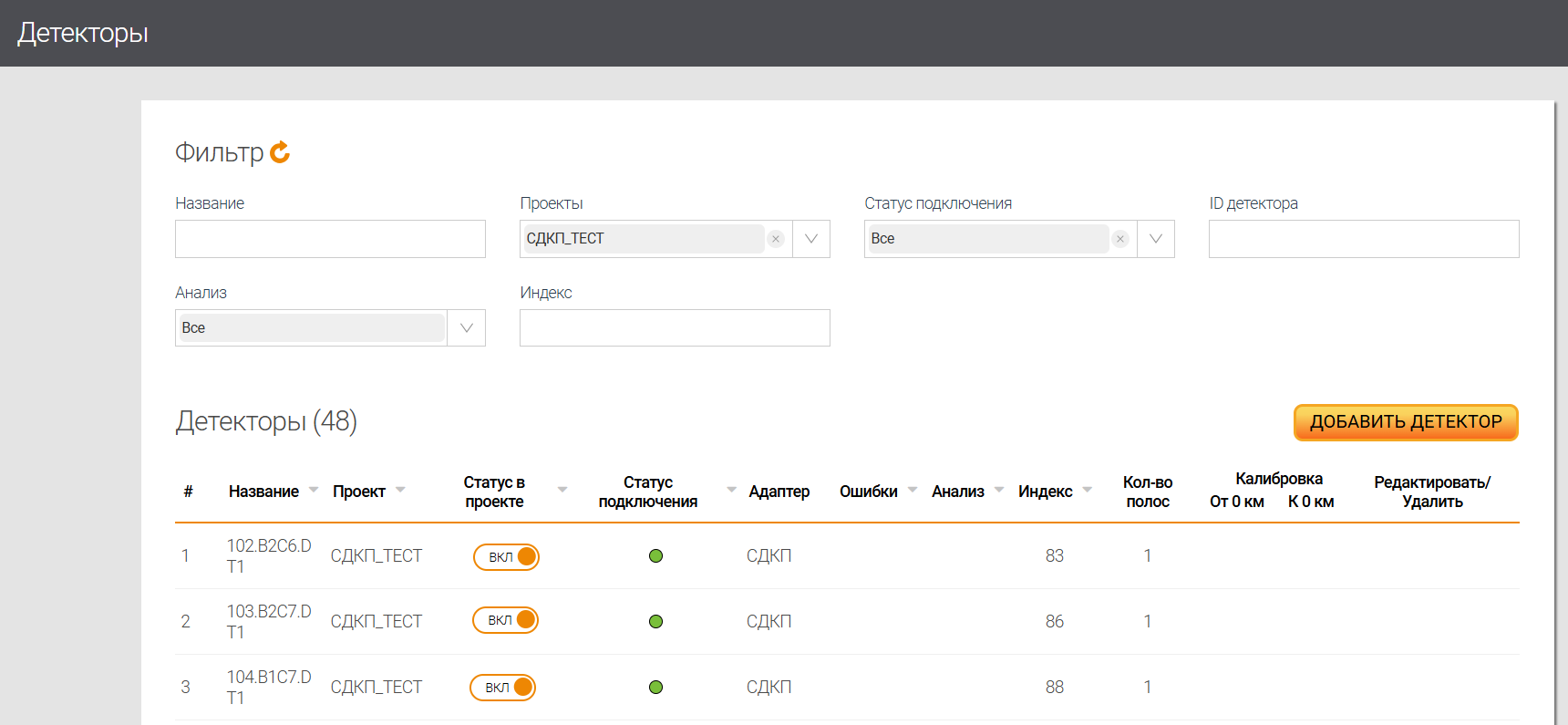Expand the Анализ filter dropdown
This screenshot has height=725, width=1568.
[x=467, y=328]
